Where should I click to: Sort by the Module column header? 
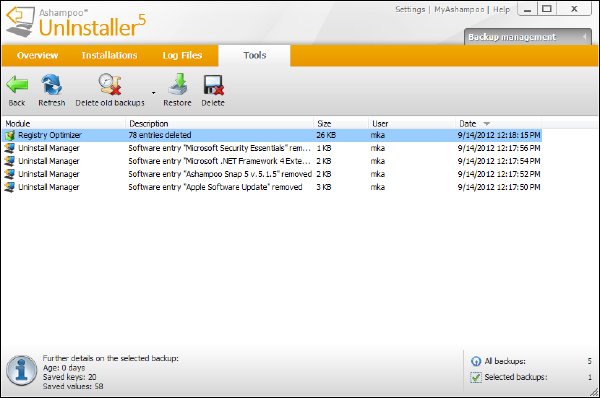coord(18,124)
